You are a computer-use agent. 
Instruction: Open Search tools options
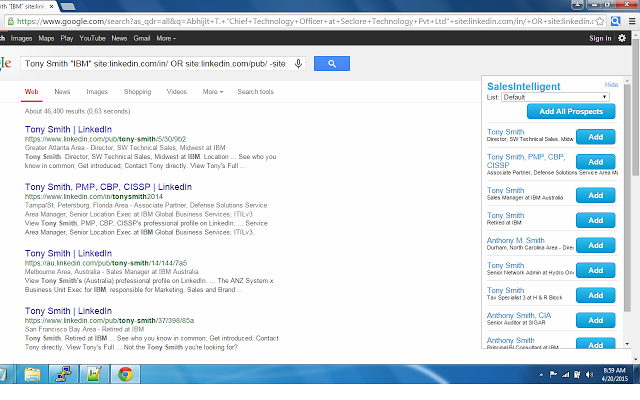point(256,92)
